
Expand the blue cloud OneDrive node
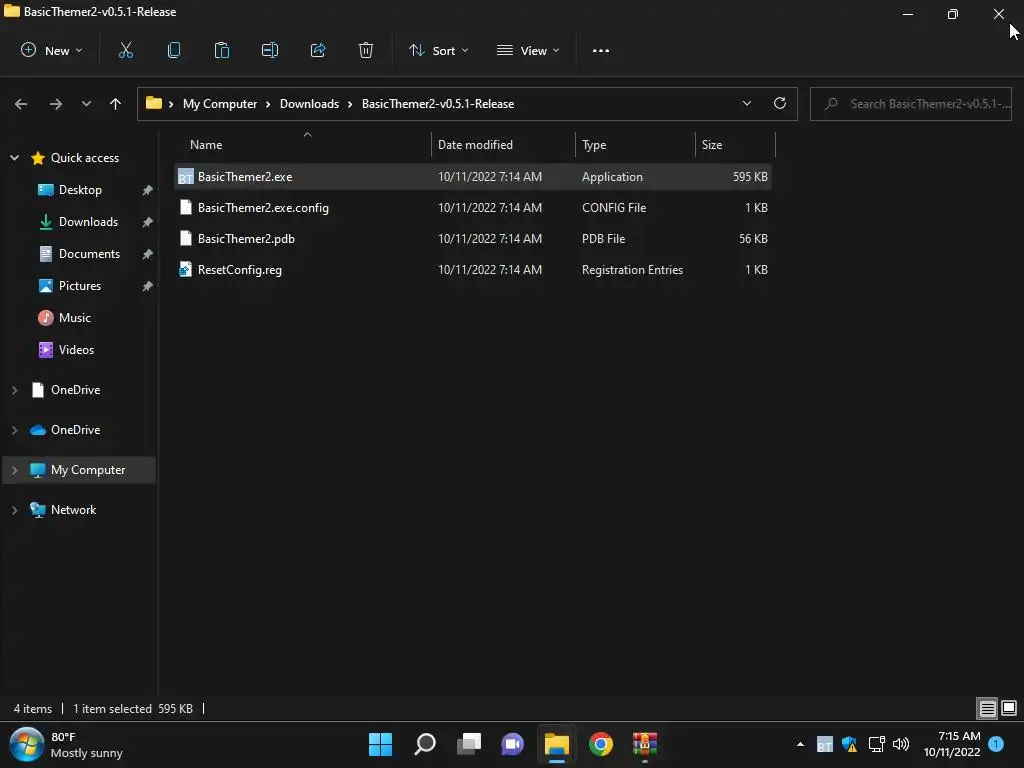pyautogui.click(x=14, y=430)
